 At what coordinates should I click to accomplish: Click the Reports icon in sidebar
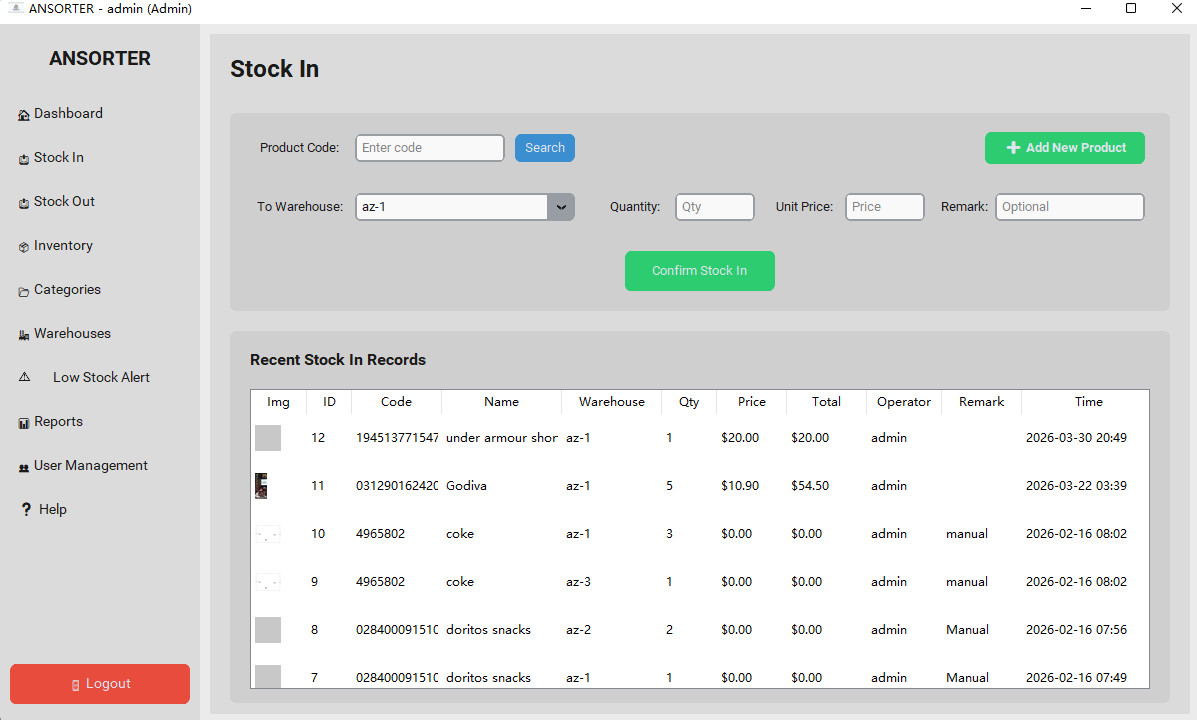click(24, 422)
